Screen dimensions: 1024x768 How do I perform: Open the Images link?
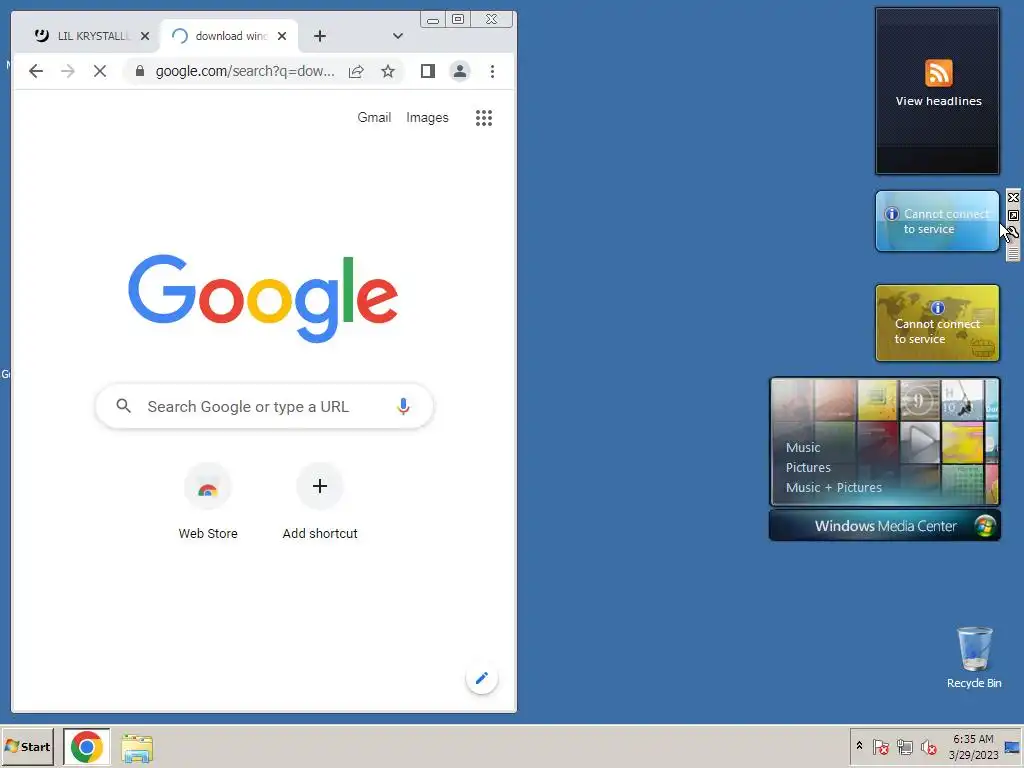[427, 118]
